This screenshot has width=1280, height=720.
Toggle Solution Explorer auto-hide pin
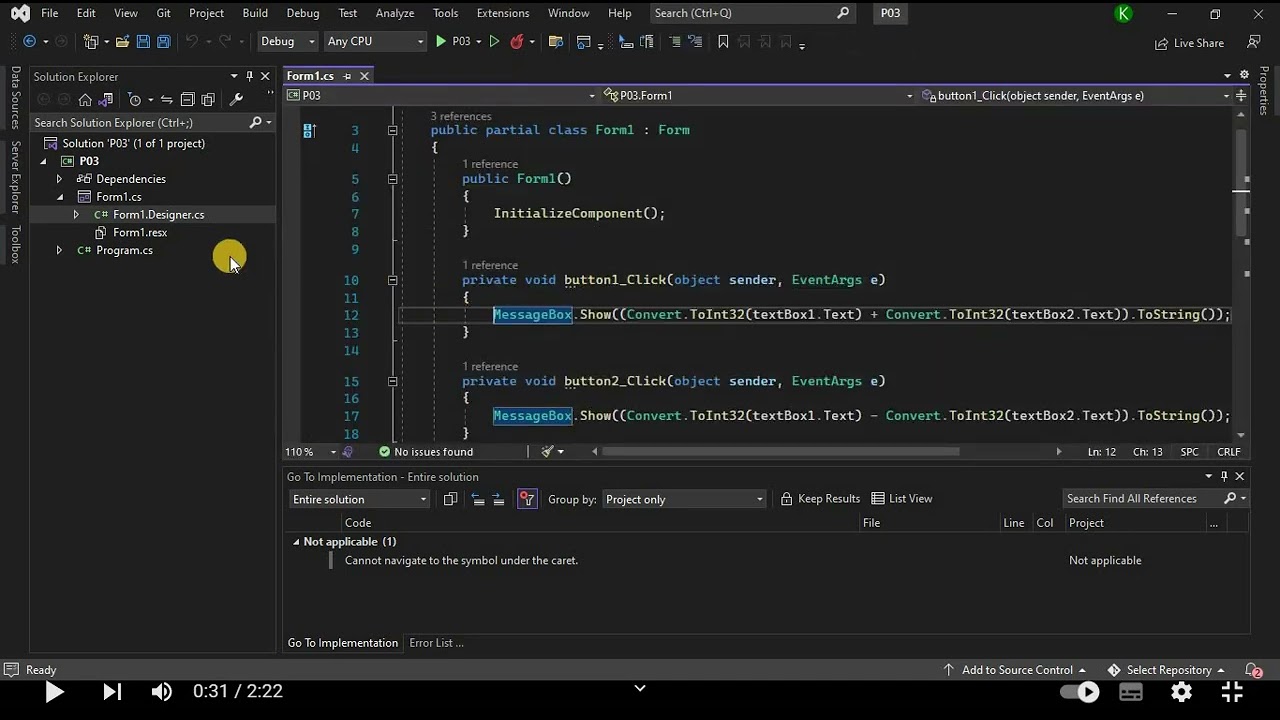[249, 76]
